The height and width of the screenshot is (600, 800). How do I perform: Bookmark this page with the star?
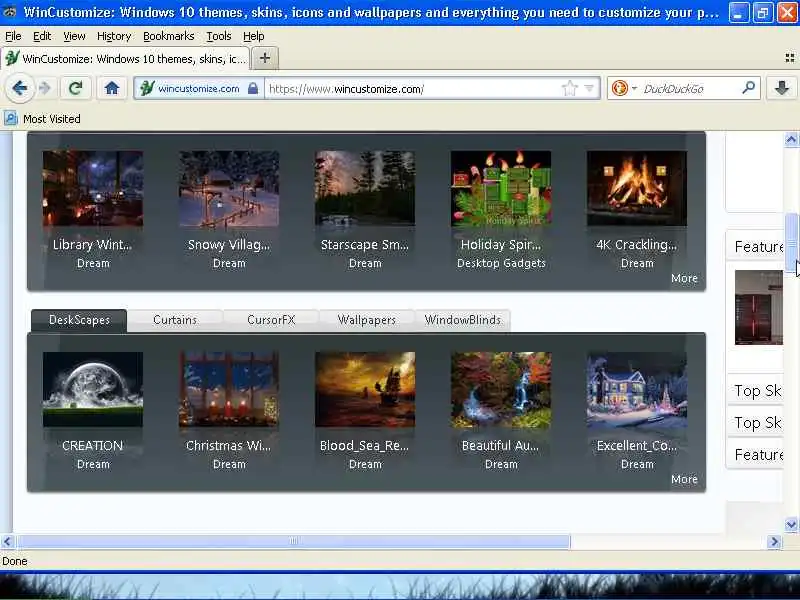569,89
